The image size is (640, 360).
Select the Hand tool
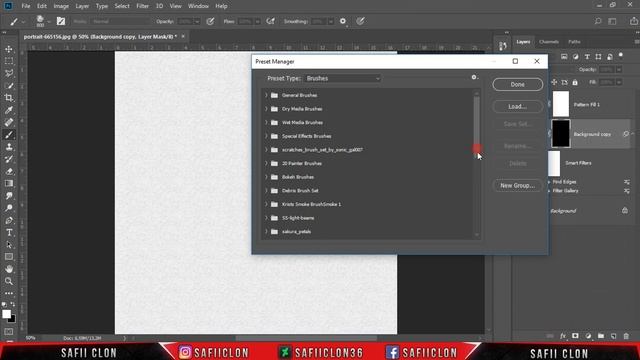click(x=9, y=269)
